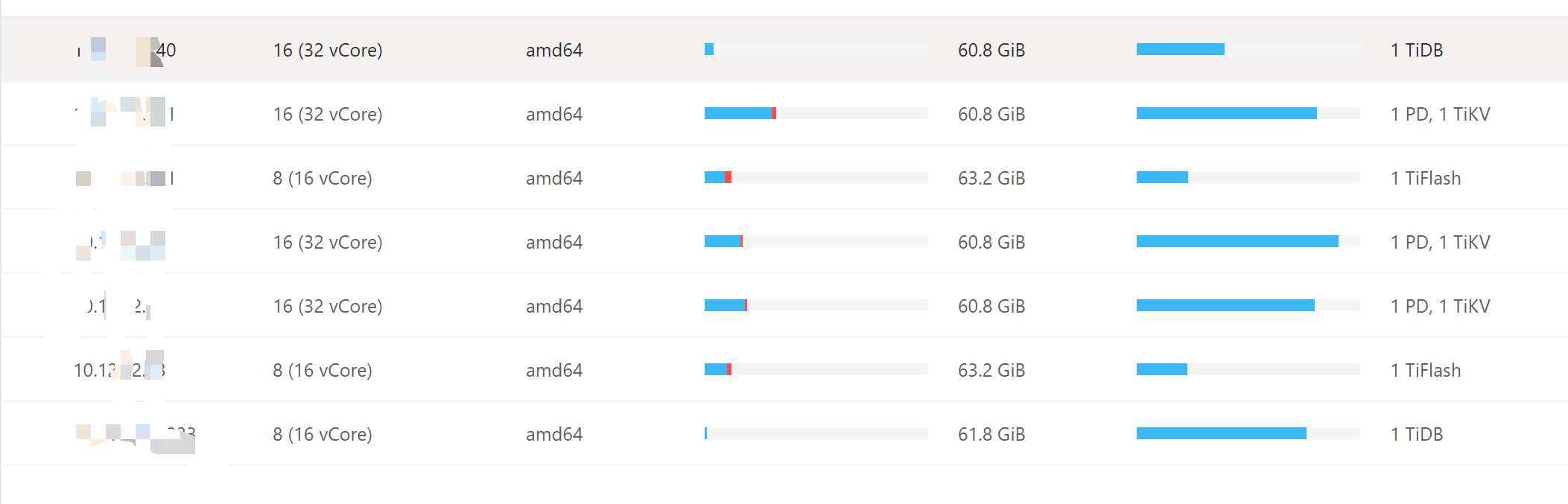This screenshot has height=504, width=1568.
Task: Click the host address ending in 40
Action: [x=127, y=50]
